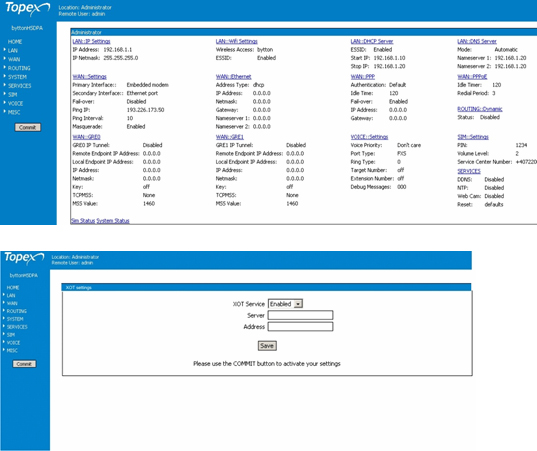Expand SERVICES menu in the upper sidebar

click(19, 86)
